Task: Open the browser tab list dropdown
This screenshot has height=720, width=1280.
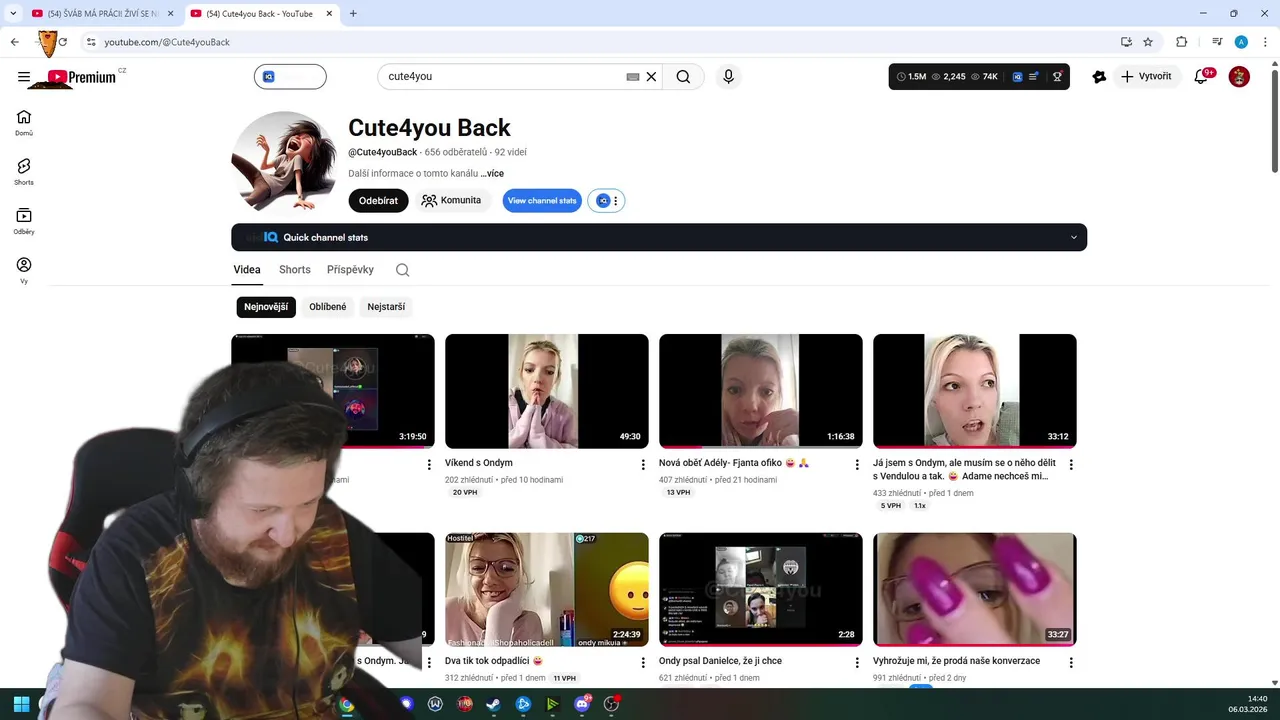Action: coord(13,14)
